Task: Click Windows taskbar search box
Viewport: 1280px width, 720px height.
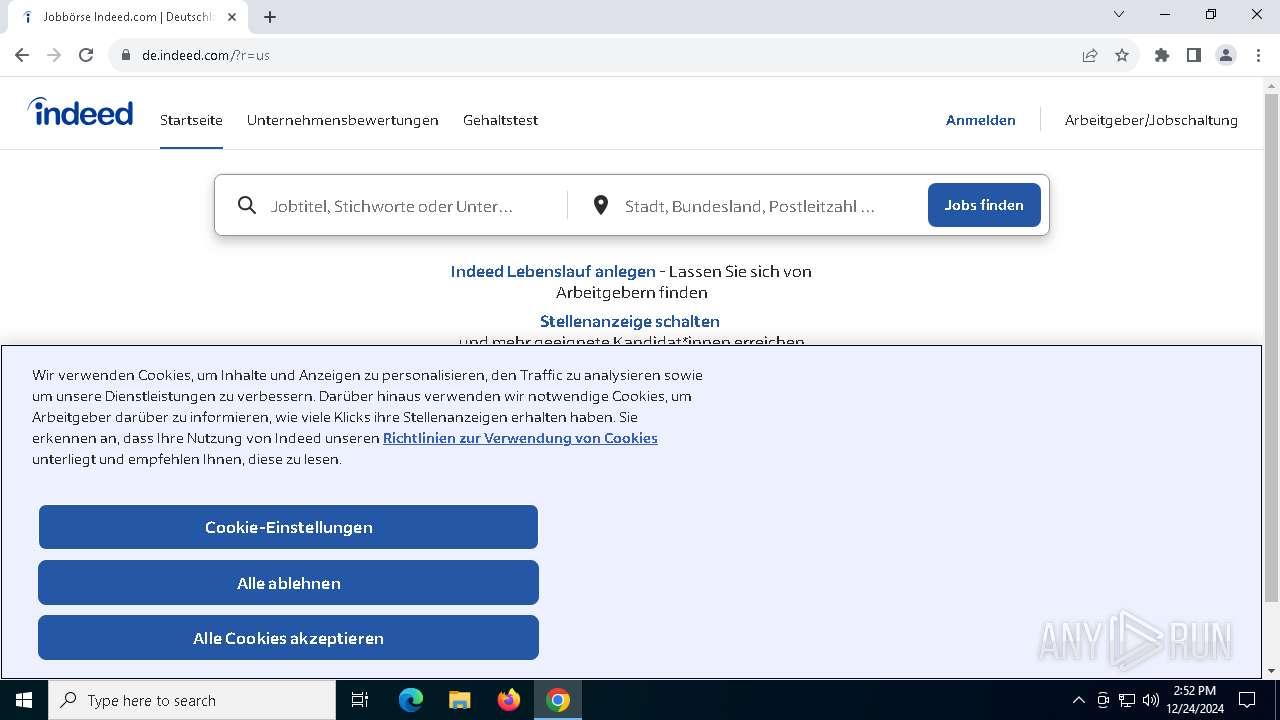Action: (x=192, y=700)
